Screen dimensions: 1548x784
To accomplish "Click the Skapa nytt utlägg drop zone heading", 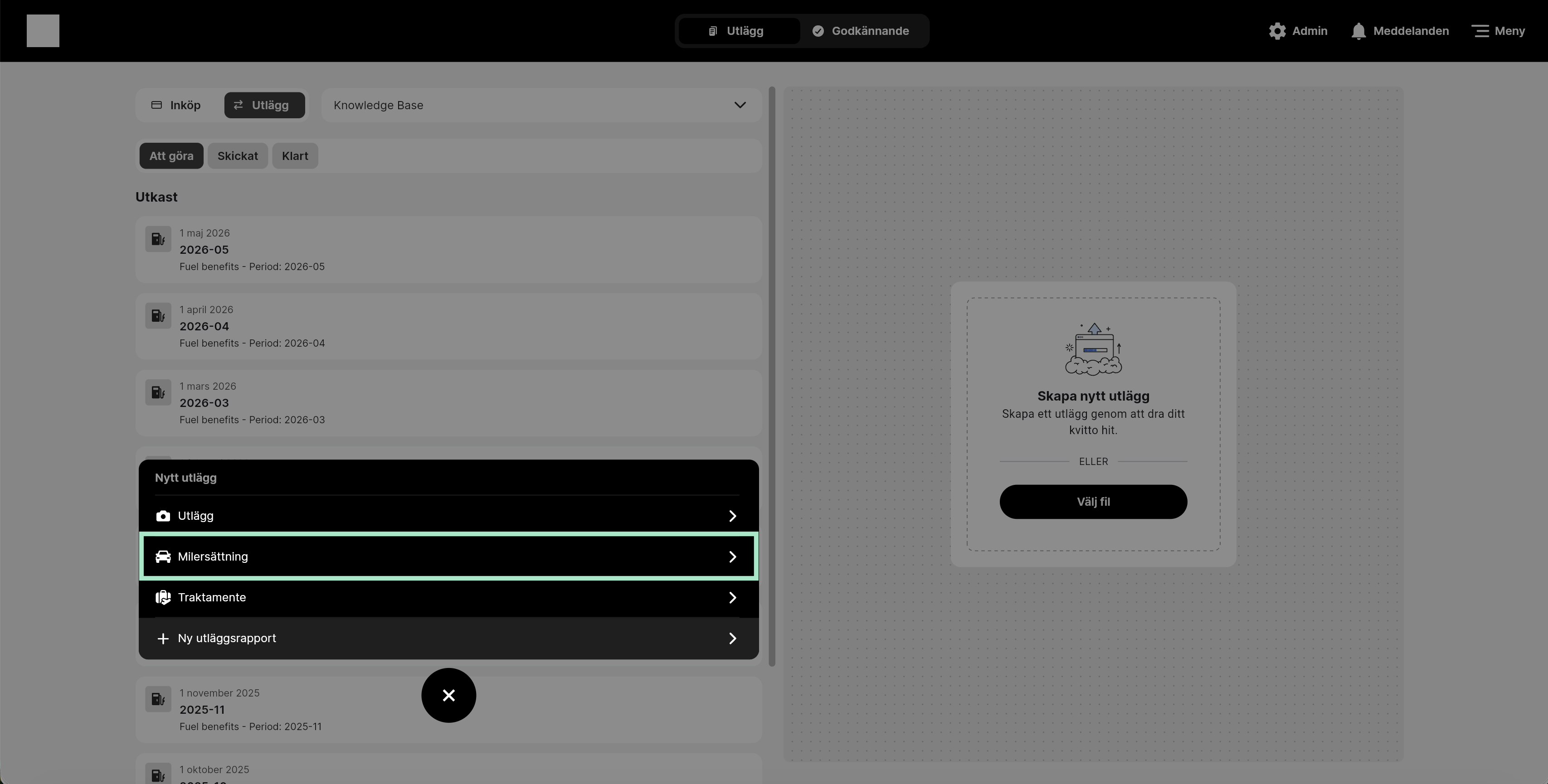I will (x=1093, y=397).
